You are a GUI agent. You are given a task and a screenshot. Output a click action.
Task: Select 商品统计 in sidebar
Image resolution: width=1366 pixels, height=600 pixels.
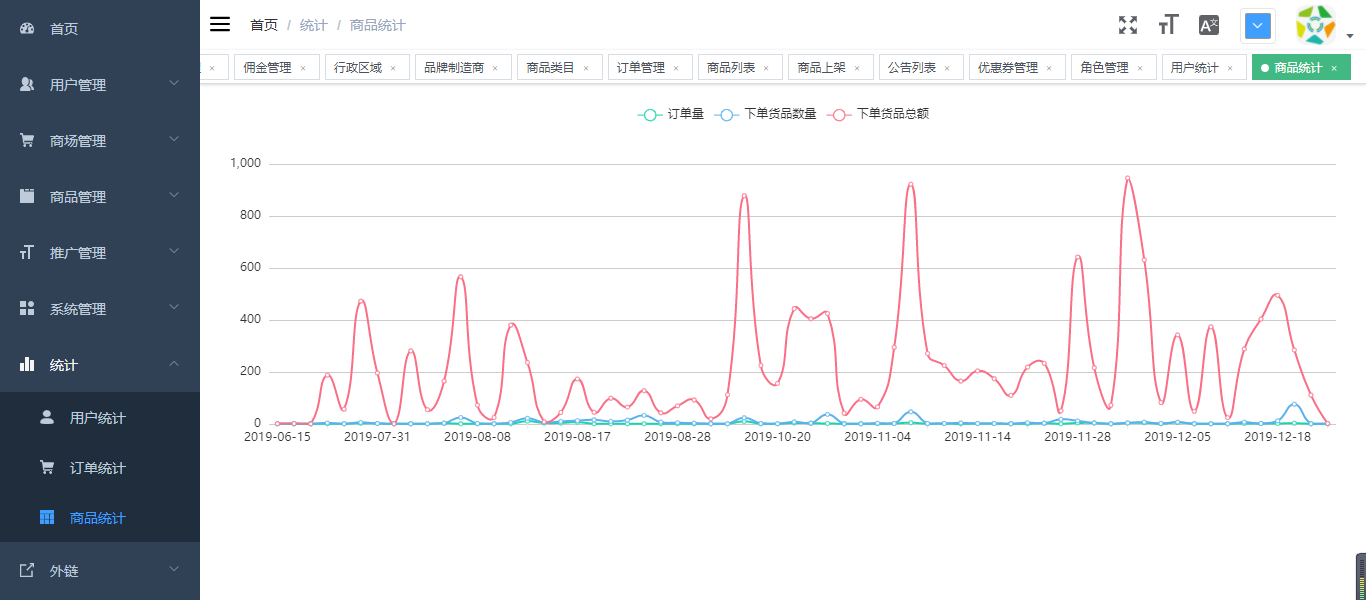tap(100, 518)
